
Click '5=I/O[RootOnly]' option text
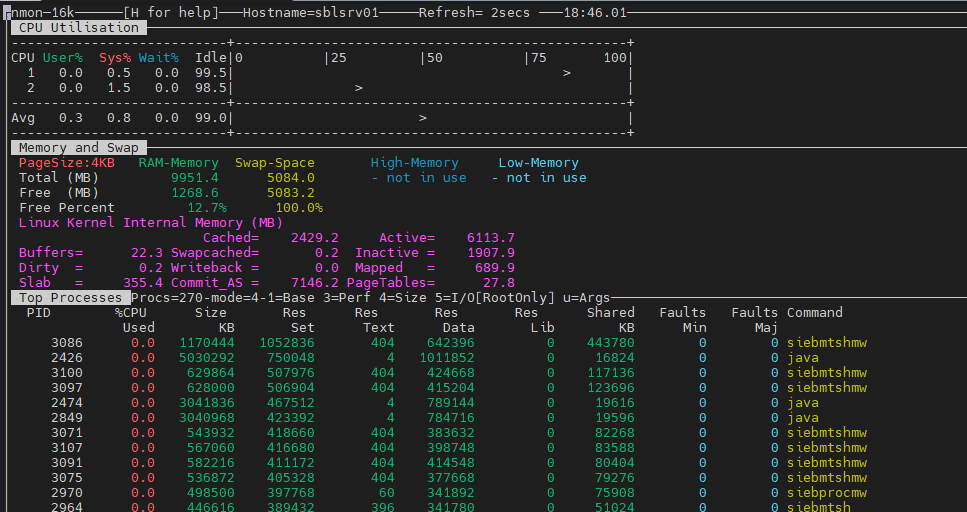495,298
